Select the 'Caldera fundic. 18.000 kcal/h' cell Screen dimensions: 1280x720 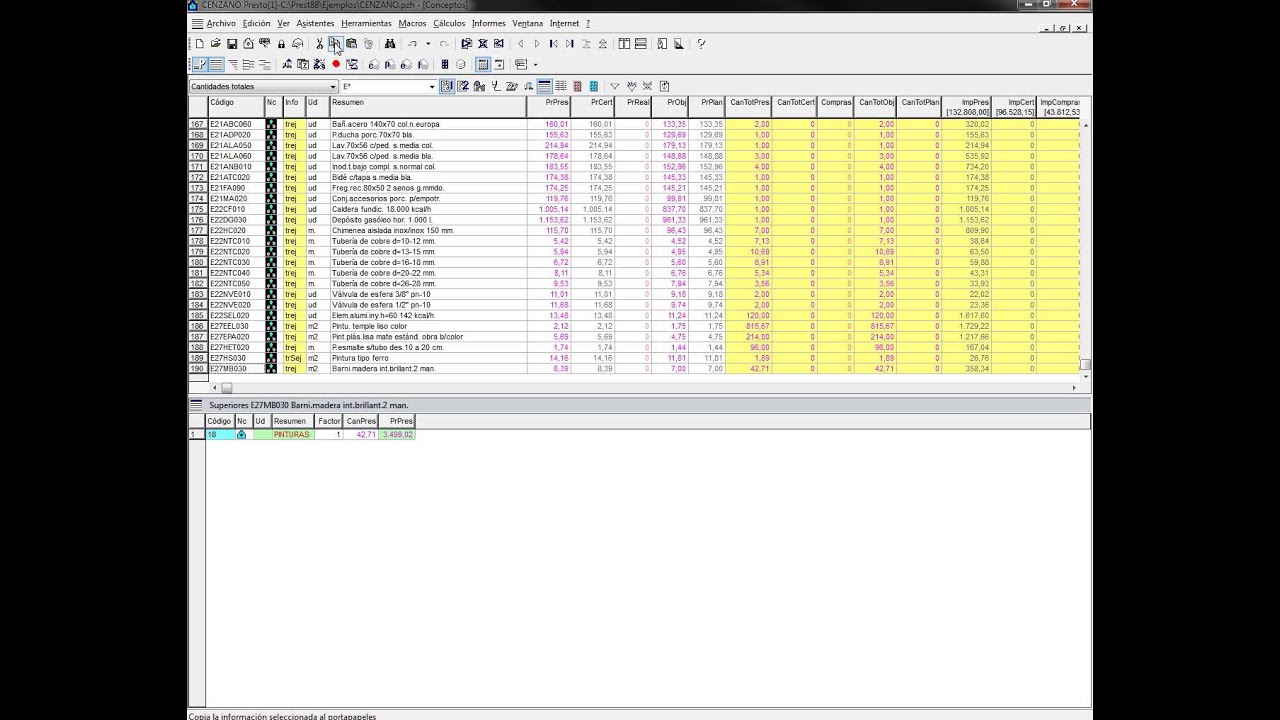[428, 209]
